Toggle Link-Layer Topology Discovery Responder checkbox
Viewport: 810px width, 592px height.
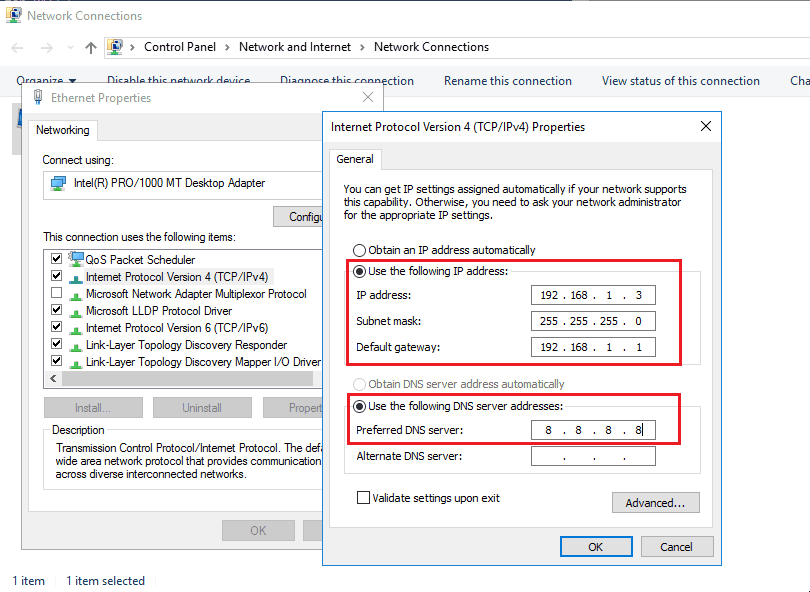[57, 344]
